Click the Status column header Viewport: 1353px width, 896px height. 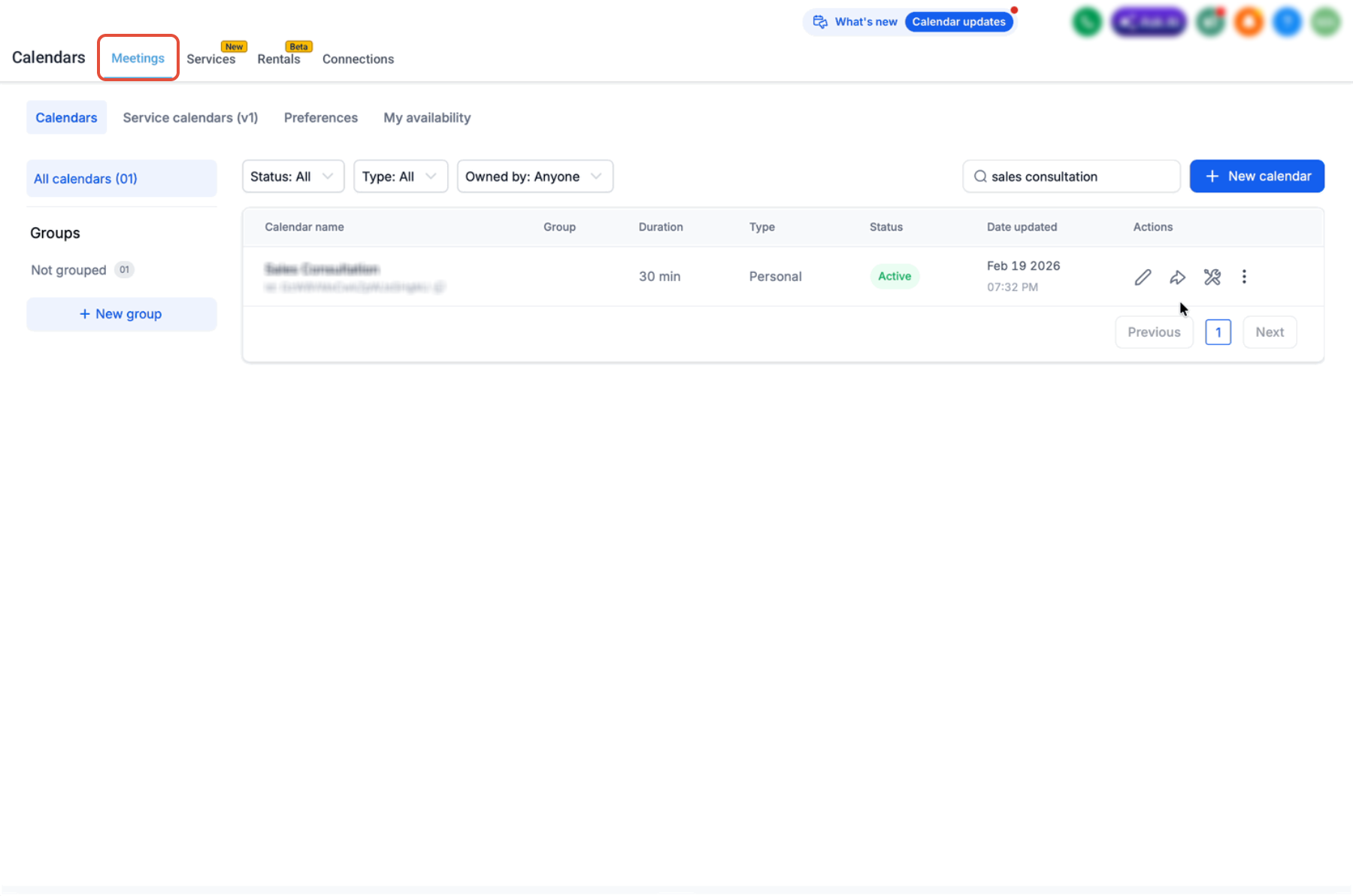pos(886,227)
